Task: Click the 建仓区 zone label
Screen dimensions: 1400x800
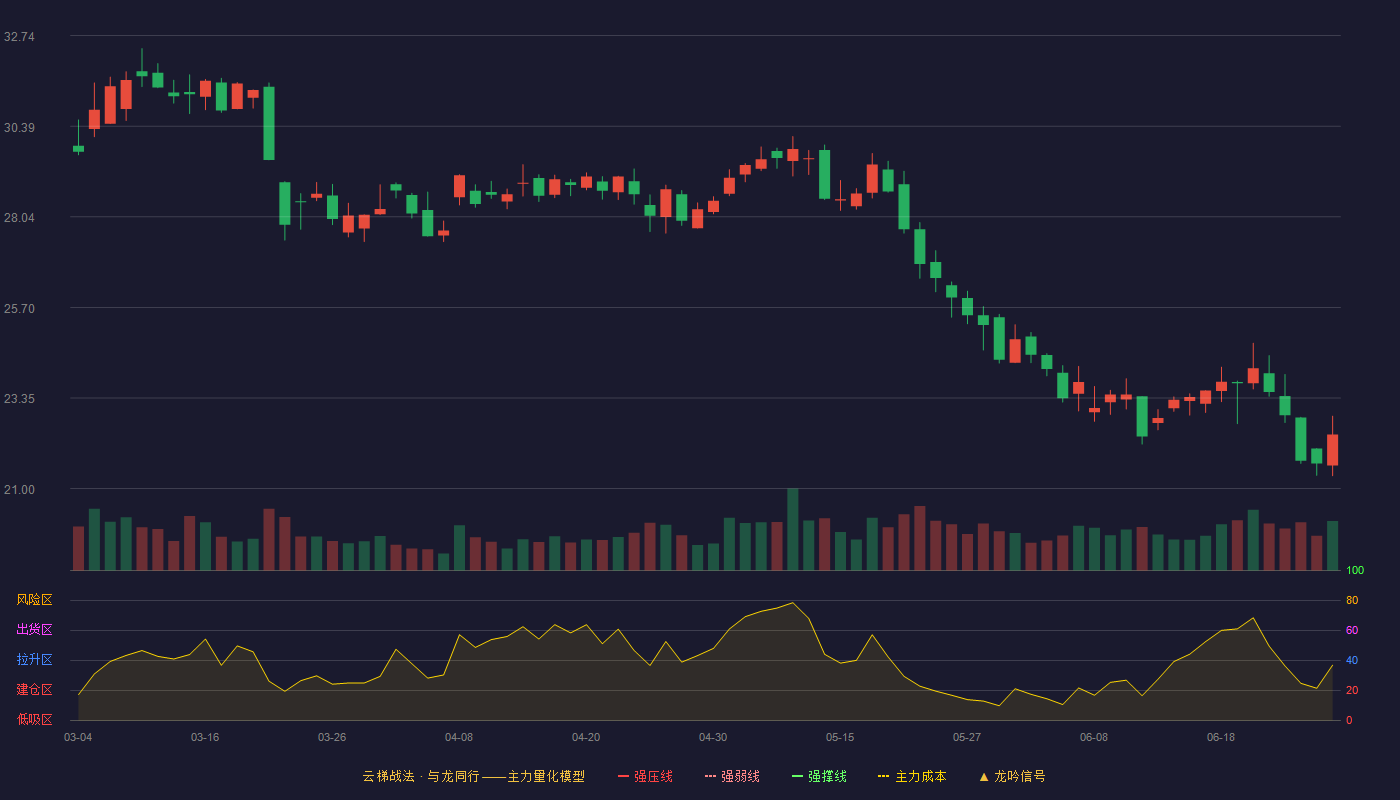Action: (34, 690)
